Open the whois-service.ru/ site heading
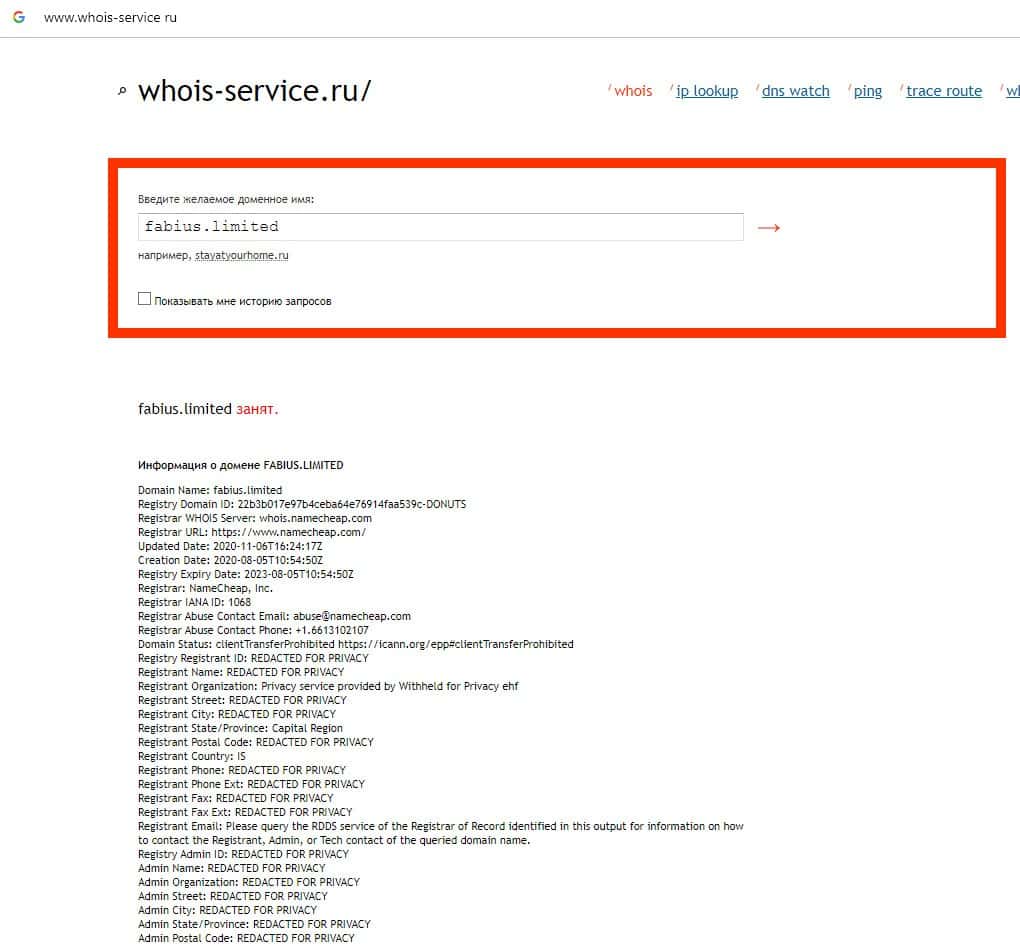This screenshot has width=1020, height=946. point(254,90)
